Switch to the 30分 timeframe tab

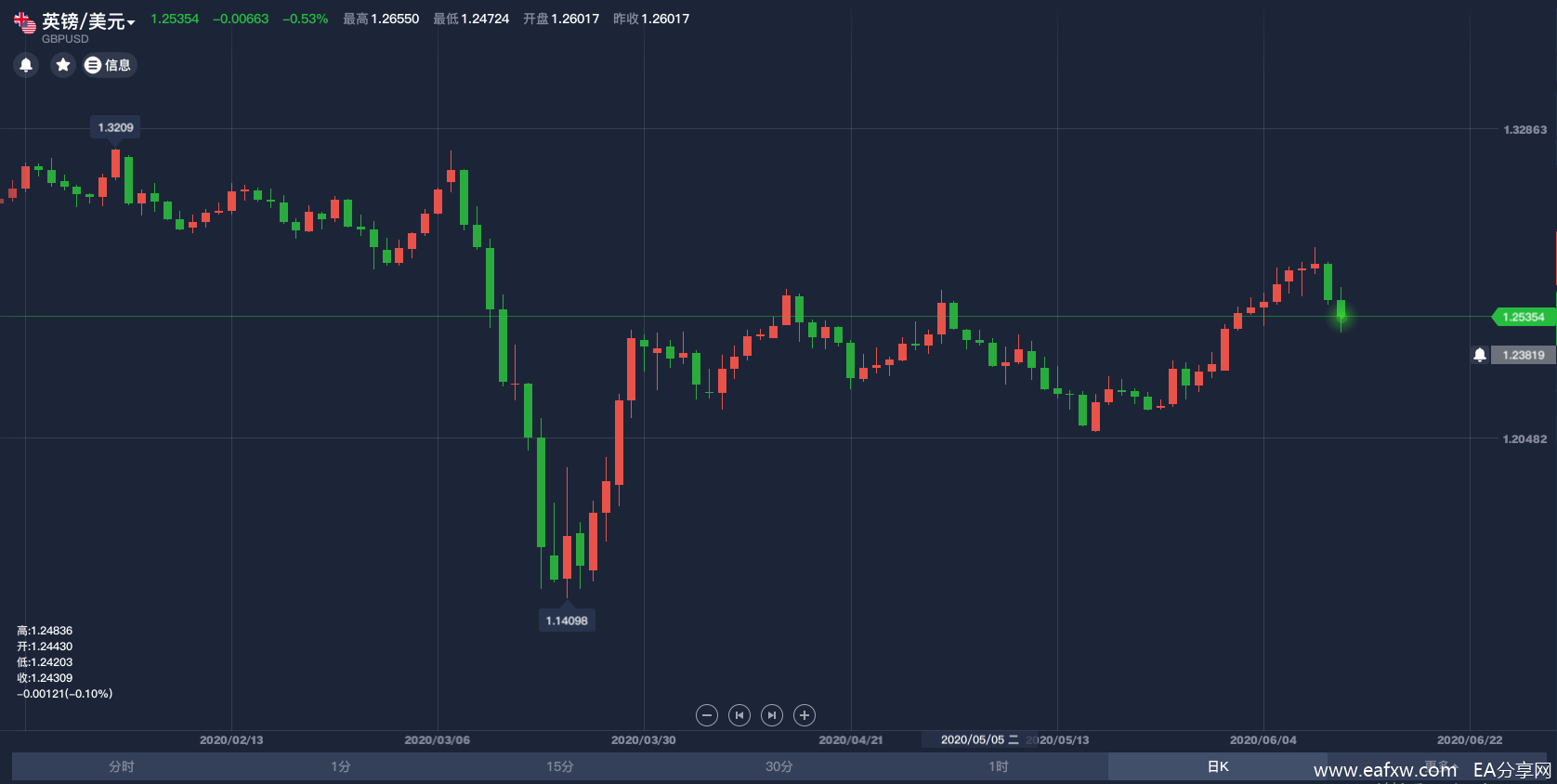point(779,766)
